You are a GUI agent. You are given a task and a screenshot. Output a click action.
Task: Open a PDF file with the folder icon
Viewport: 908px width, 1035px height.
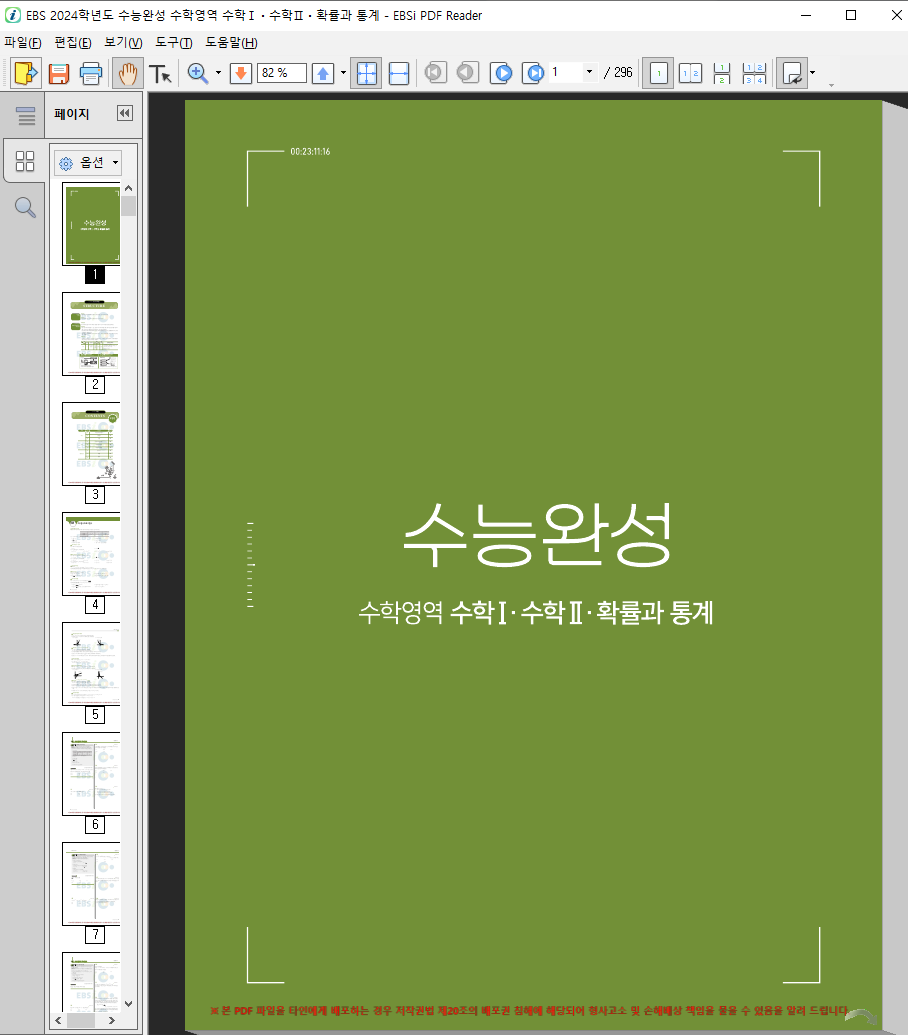(26, 73)
